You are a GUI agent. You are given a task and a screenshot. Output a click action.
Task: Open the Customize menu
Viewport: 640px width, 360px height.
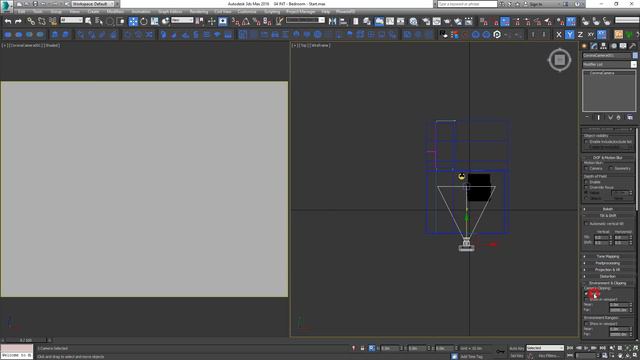[247, 12]
